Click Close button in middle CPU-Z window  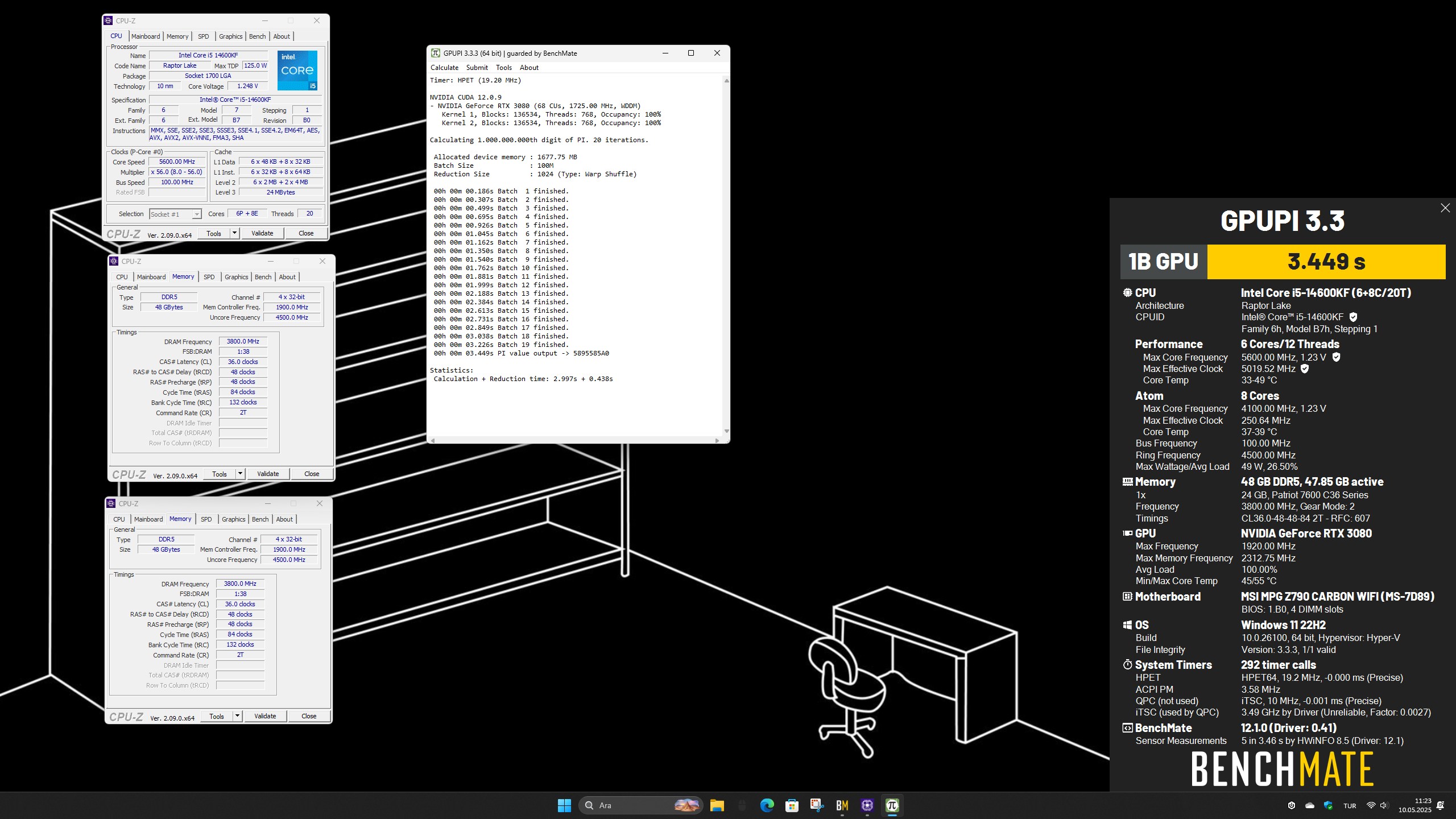pos(312,474)
